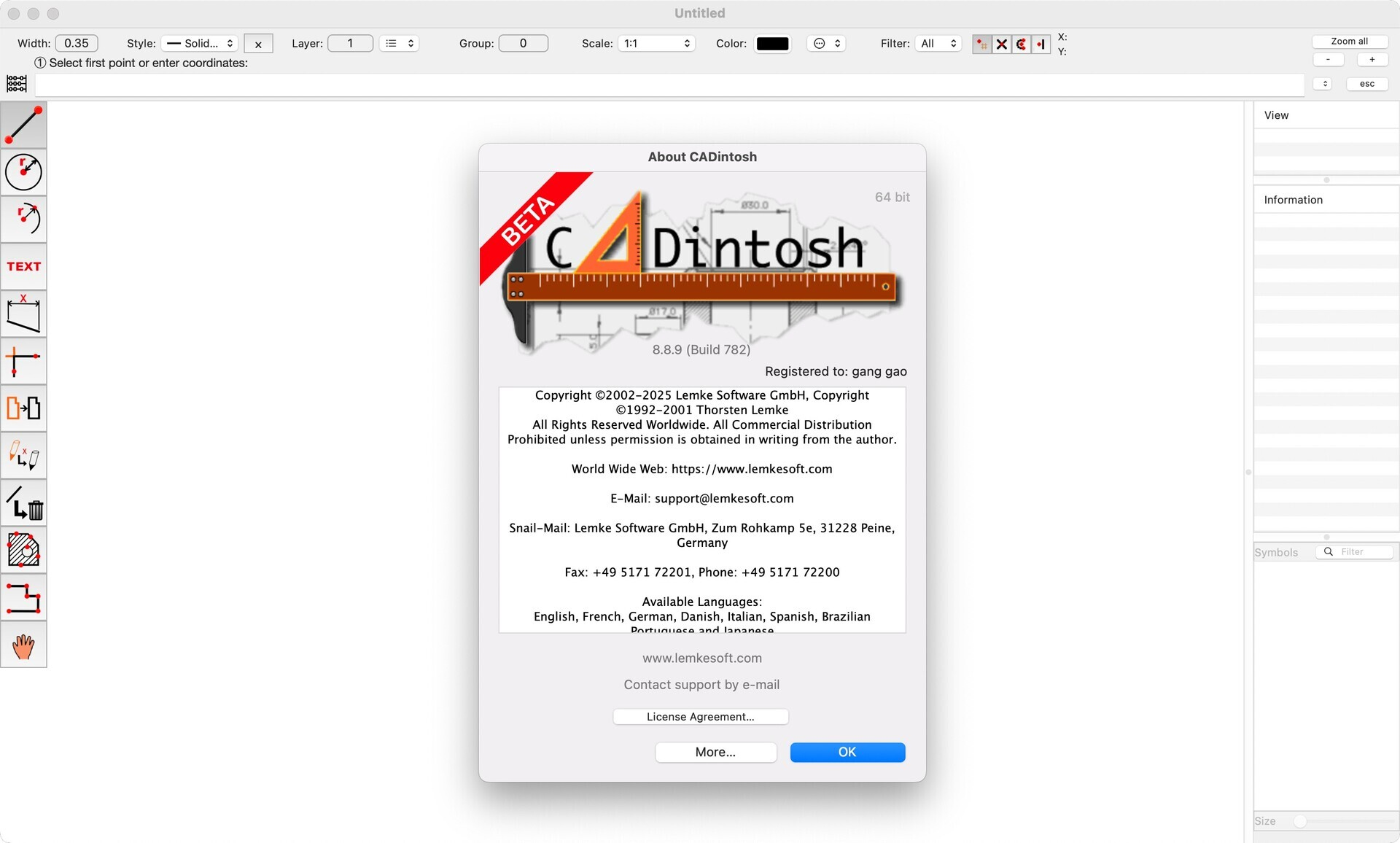Click the Layer number field

350,44
